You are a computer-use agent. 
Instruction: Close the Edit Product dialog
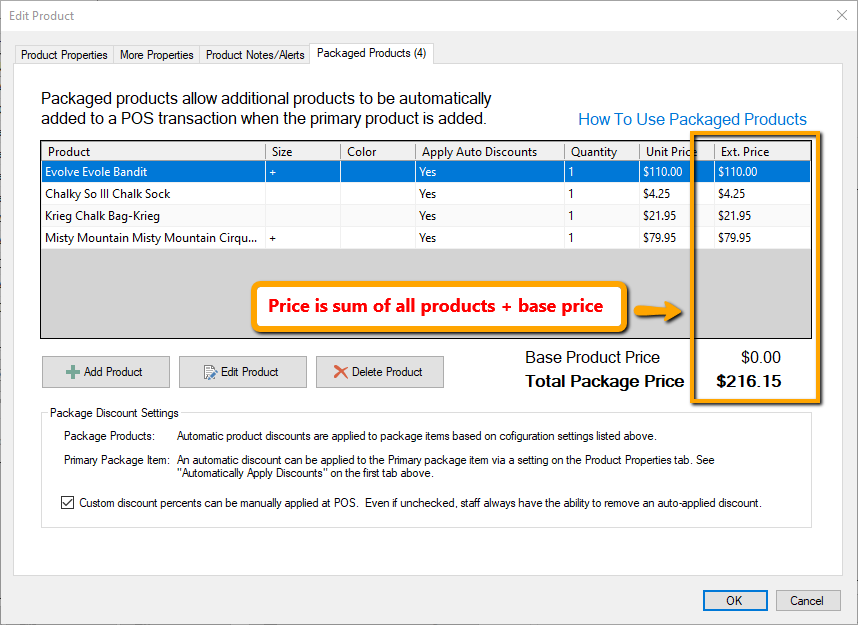pos(842,15)
